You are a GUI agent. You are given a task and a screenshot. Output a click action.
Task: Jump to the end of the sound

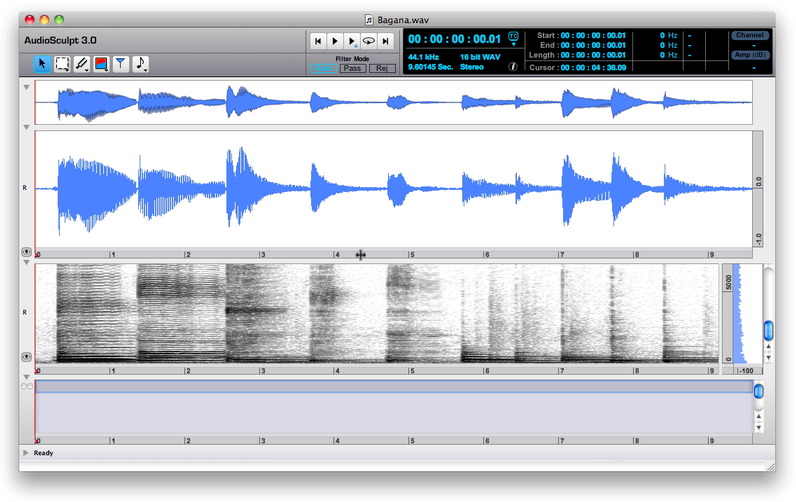[x=385, y=41]
